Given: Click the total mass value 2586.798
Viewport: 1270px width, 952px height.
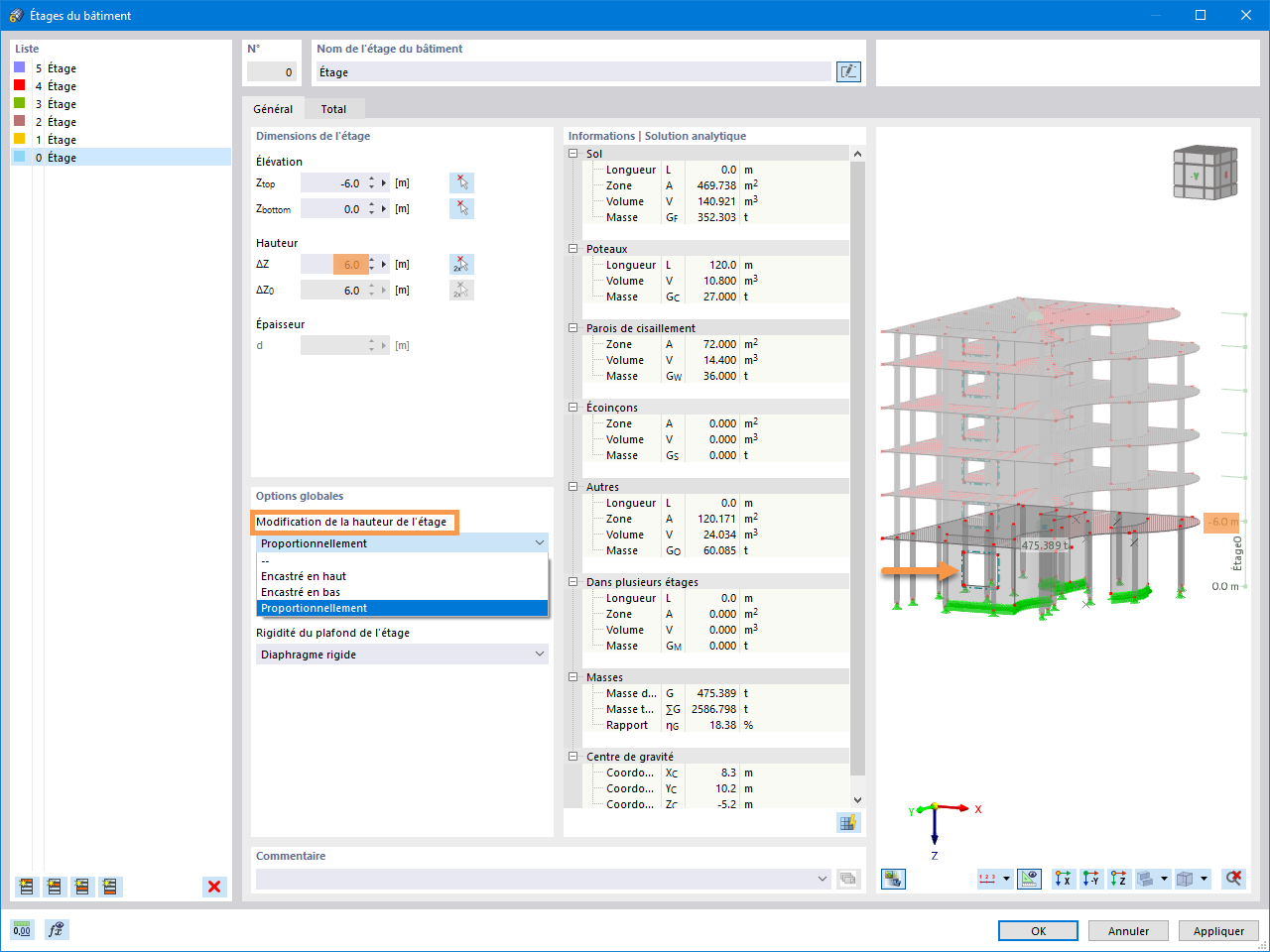Looking at the screenshot, I should click(713, 709).
